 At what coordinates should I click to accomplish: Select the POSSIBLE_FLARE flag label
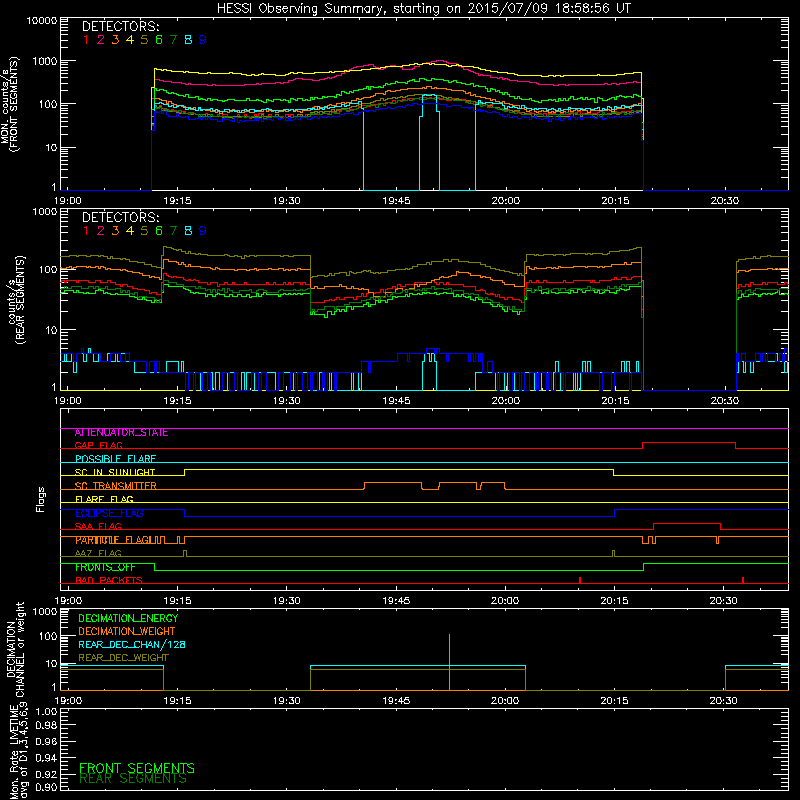click(x=115, y=459)
